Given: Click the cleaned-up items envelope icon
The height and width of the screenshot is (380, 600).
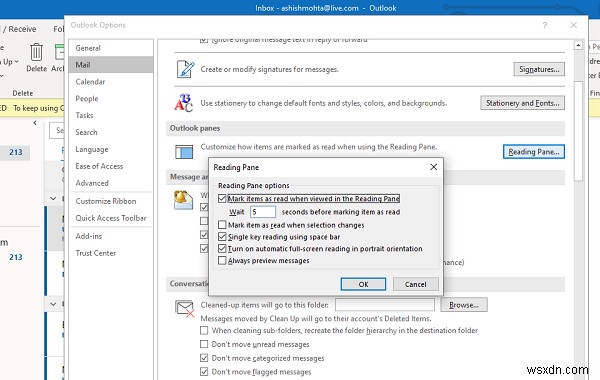Looking at the screenshot, I should 184,308.
